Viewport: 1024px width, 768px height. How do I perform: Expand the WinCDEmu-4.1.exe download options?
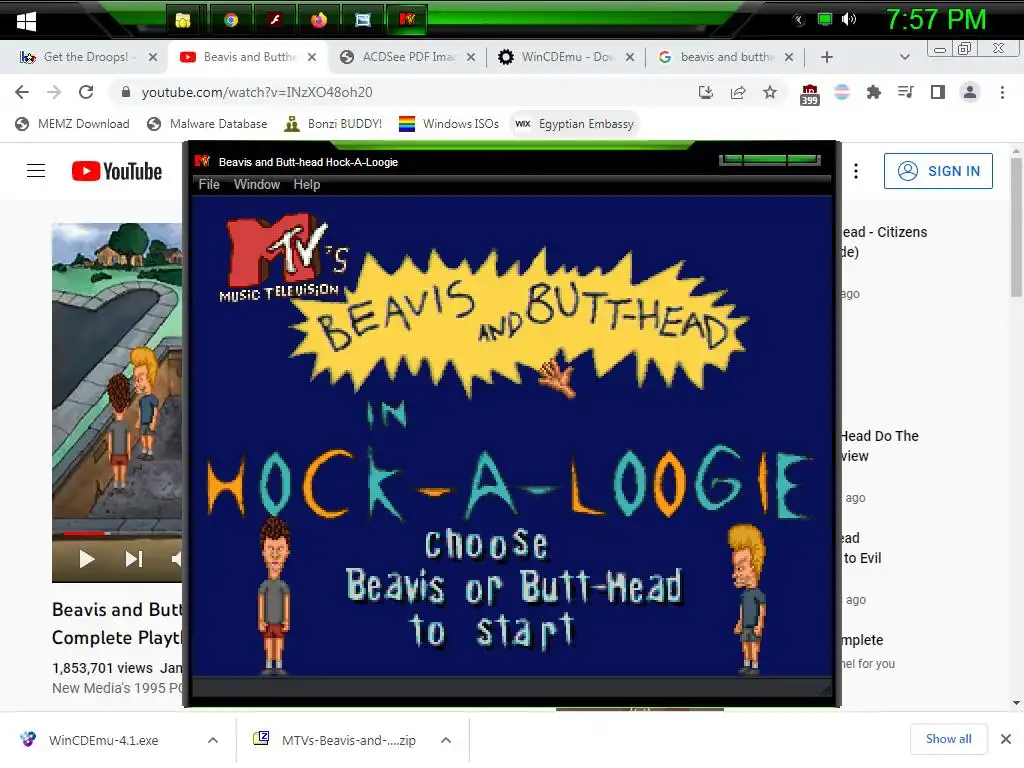[212, 740]
